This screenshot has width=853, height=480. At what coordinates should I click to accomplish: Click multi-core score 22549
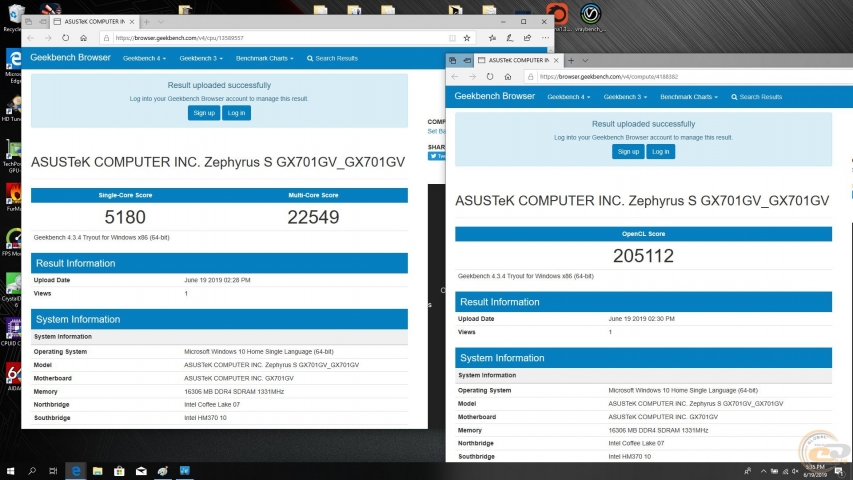tap(313, 217)
